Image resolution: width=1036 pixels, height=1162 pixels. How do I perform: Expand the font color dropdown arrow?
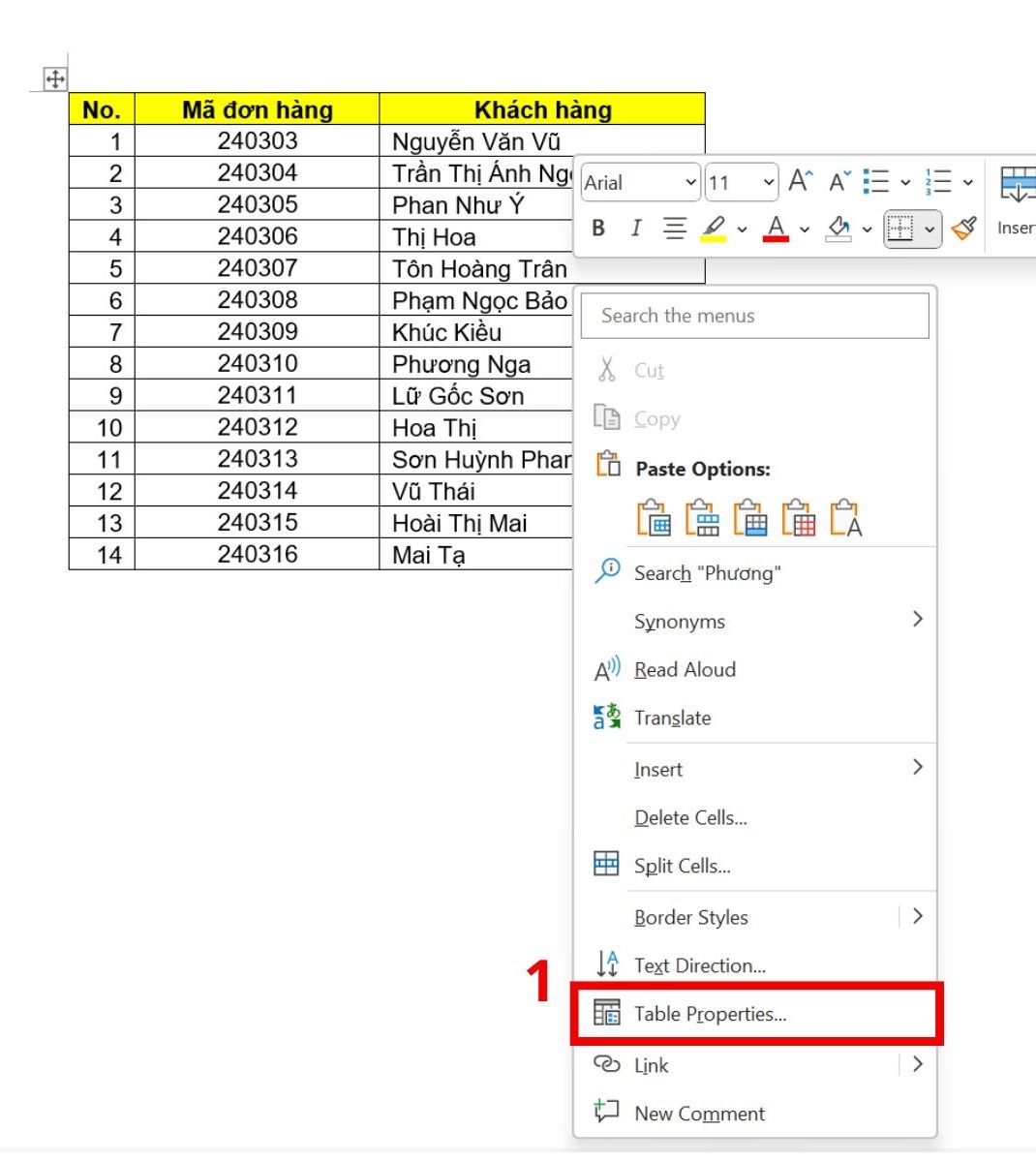tap(805, 229)
